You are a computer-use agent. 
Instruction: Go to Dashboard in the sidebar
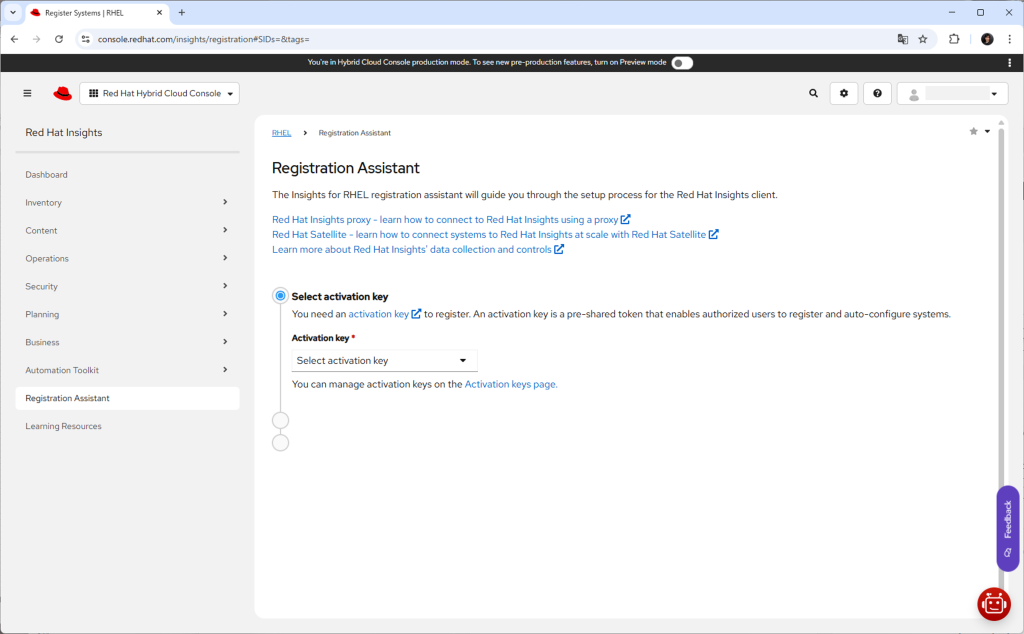click(x=47, y=174)
